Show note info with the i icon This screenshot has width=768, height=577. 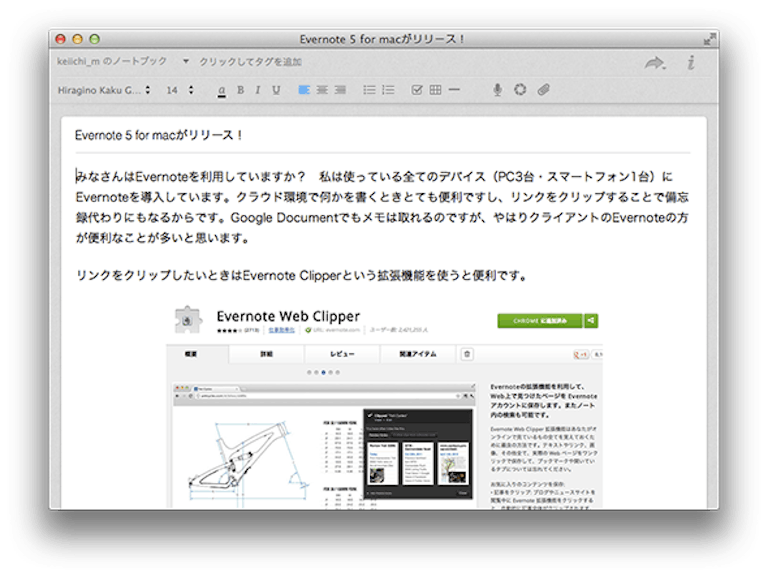(x=691, y=62)
